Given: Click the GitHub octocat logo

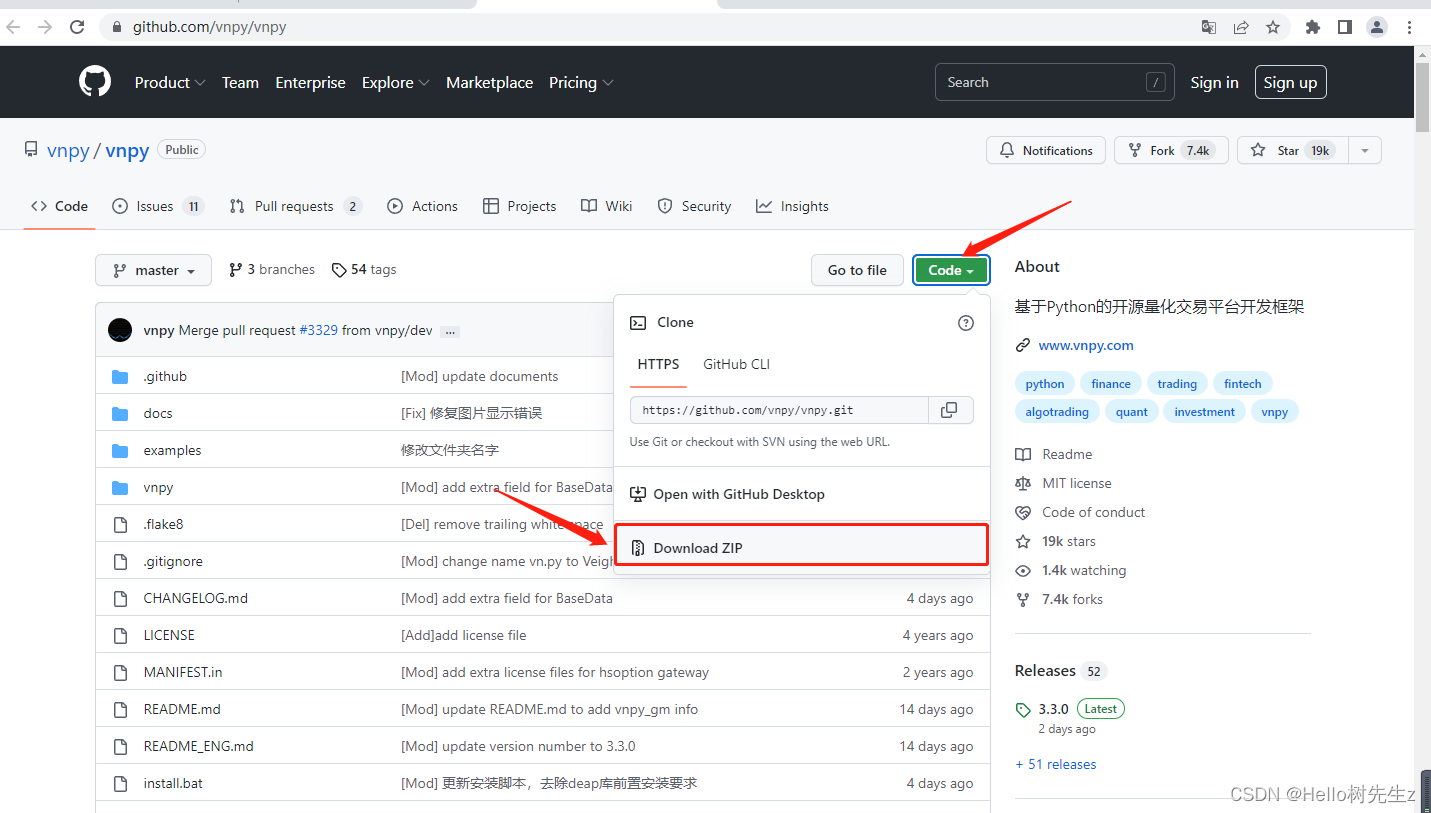Looking at the screenshot, I should tap(95, 82).
